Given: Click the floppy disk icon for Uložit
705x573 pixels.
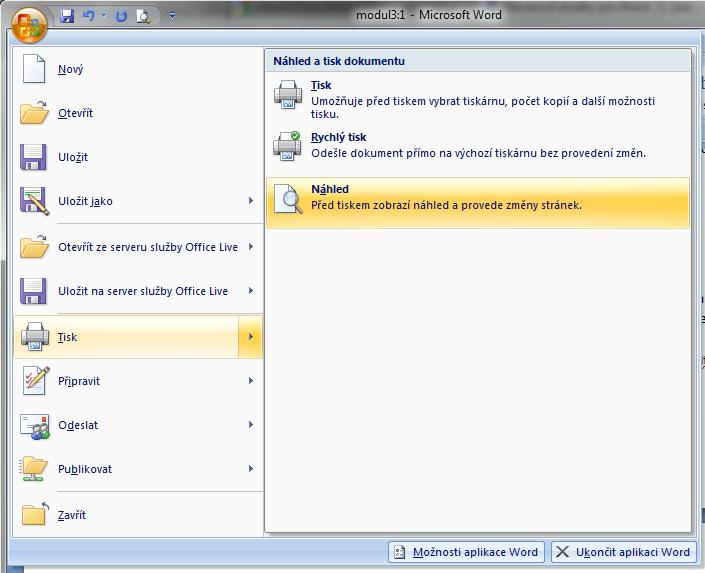Looking at the screenshot, I should coord(33,157).
